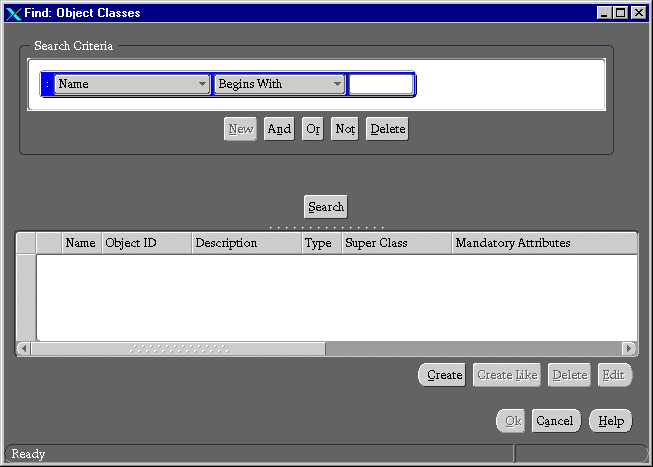Select the Object ID column header
The height and width of the screenshot is (467, 653).
pos(146,243)
